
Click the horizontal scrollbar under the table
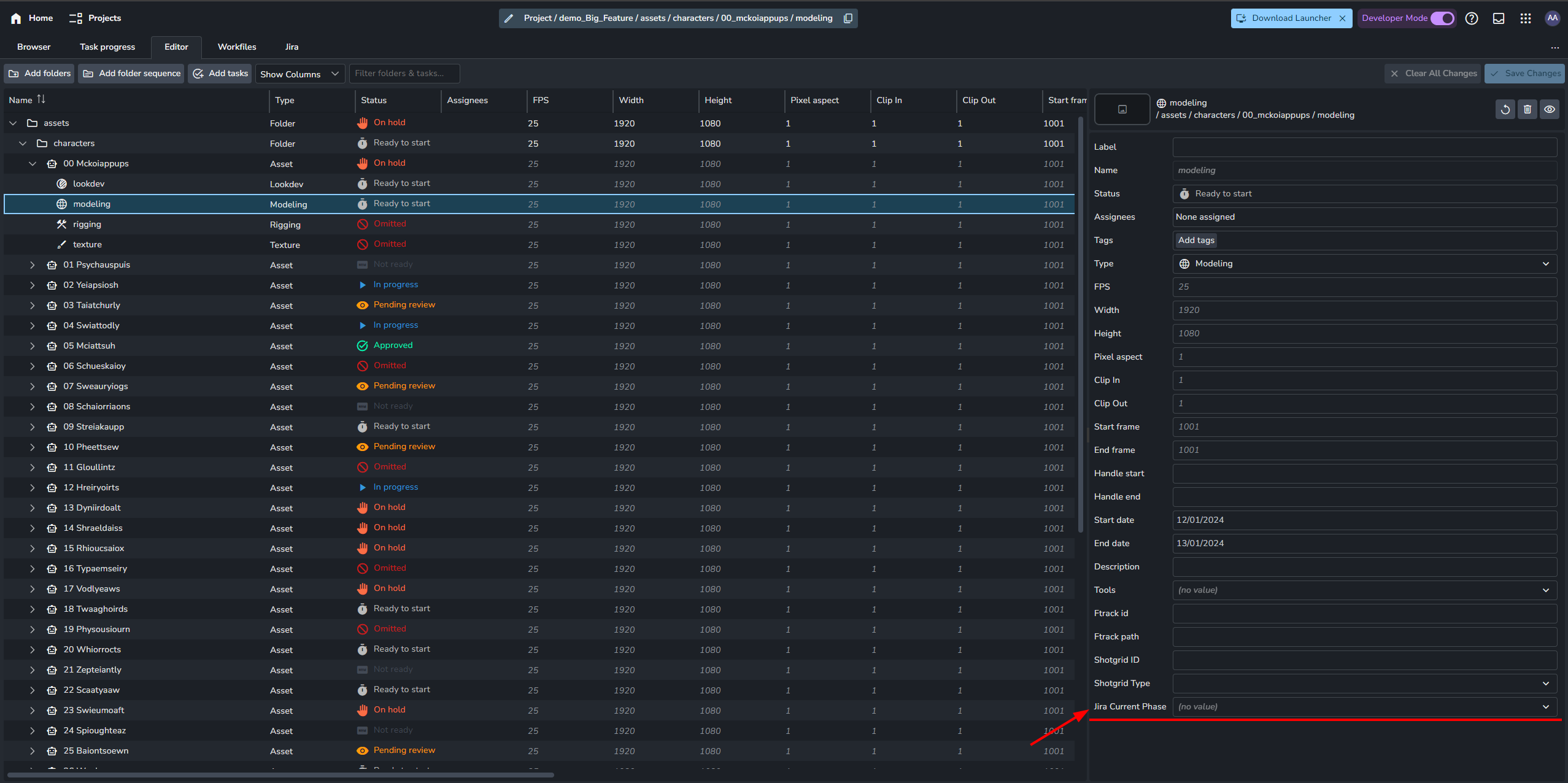click(x=280, y=776)
